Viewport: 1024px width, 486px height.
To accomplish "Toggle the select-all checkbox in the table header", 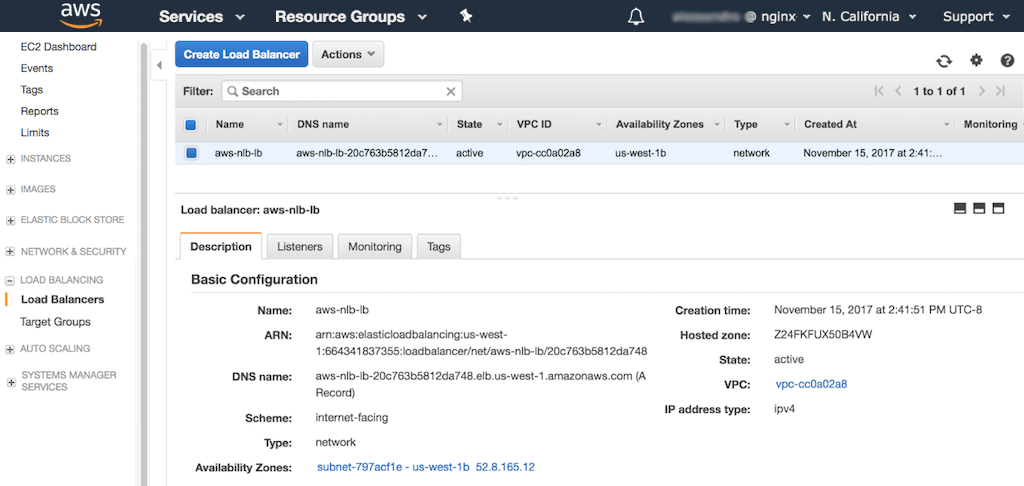I will 191,125.
